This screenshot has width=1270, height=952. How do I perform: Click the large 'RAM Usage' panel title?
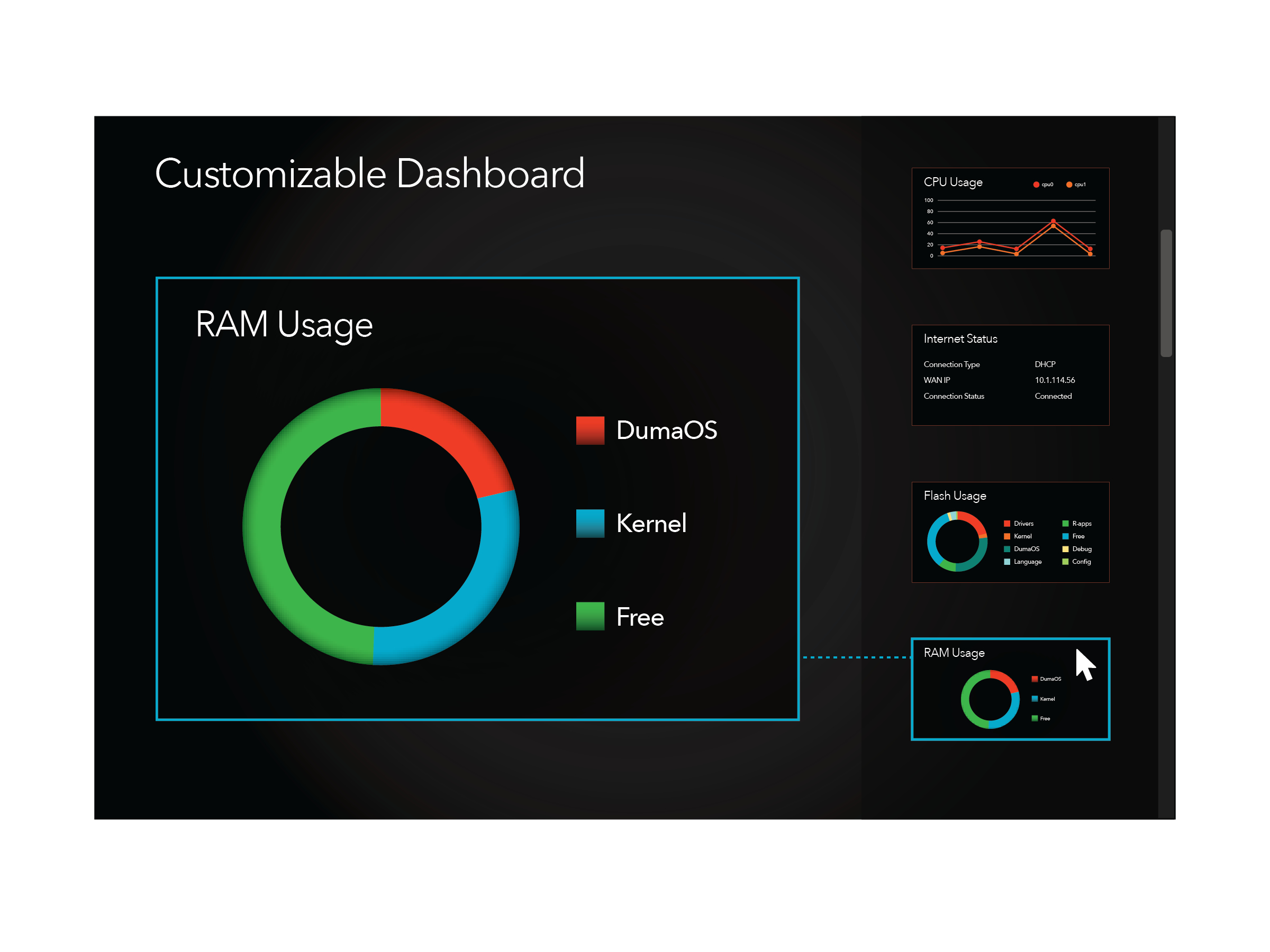[x=284, y=325]
